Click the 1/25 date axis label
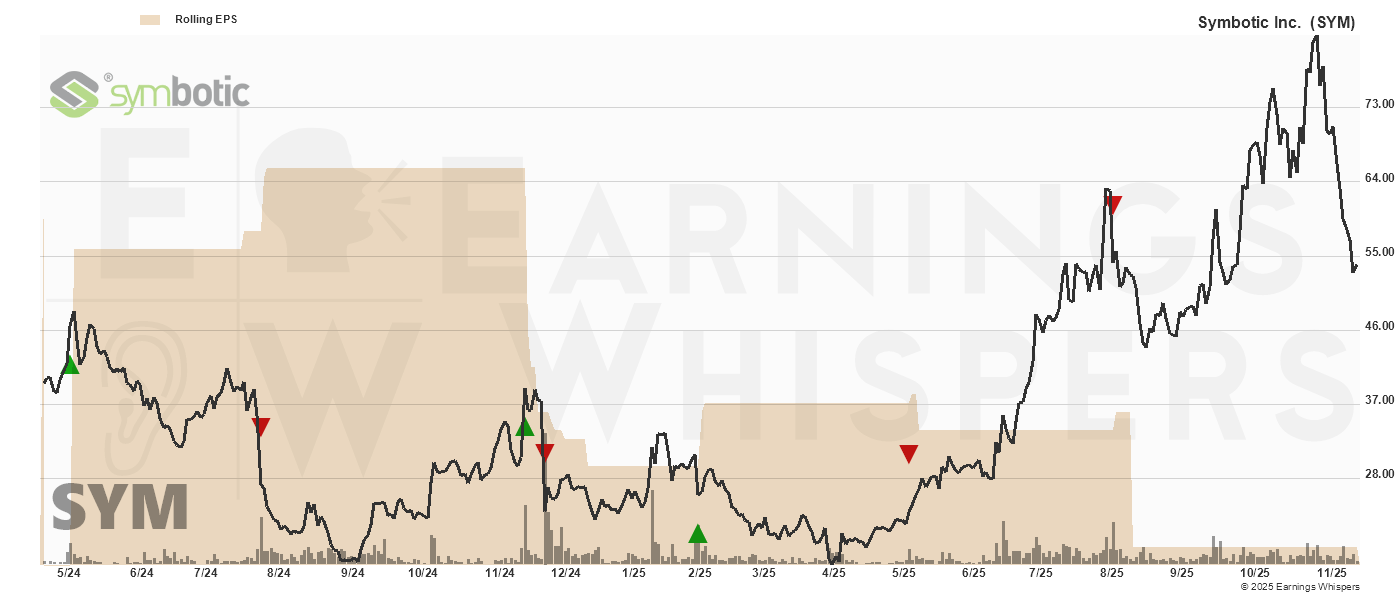 [x=633, y=573]
